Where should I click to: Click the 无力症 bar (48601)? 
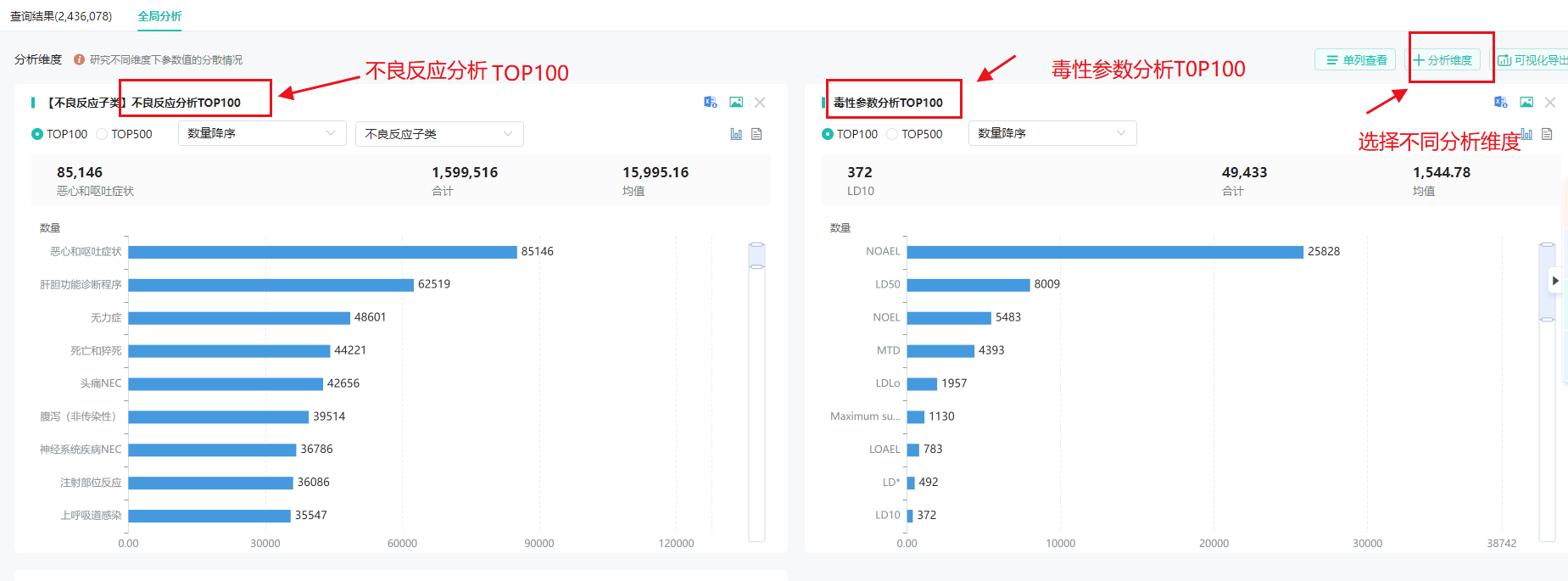[239, 318]
